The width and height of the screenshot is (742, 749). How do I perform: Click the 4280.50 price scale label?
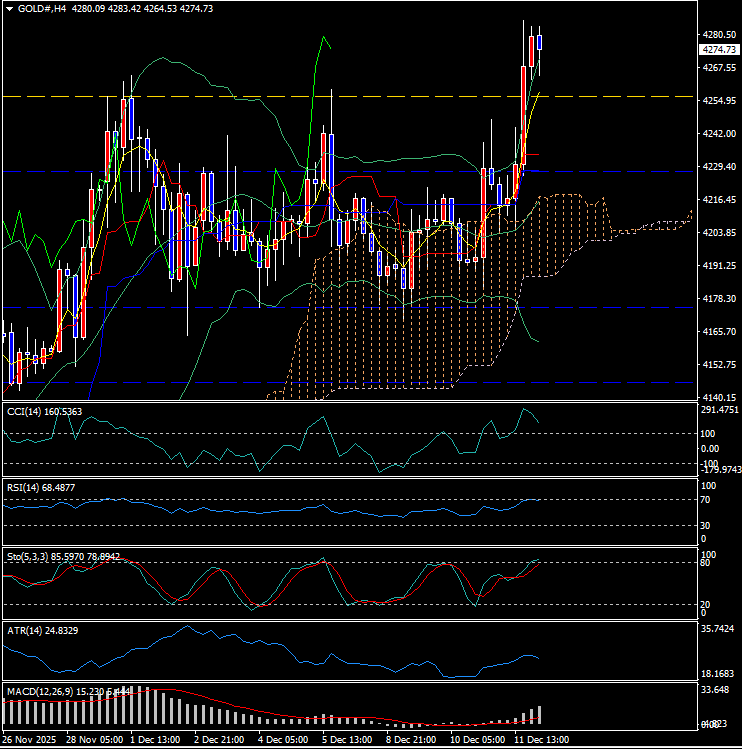[x=718, y=35]
